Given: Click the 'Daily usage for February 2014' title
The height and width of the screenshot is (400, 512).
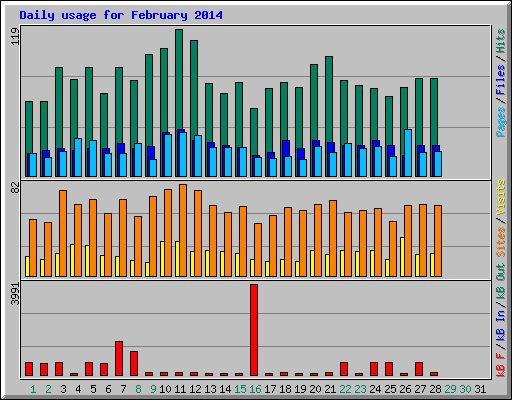Looking at the screenshot, I should [121, 15].
